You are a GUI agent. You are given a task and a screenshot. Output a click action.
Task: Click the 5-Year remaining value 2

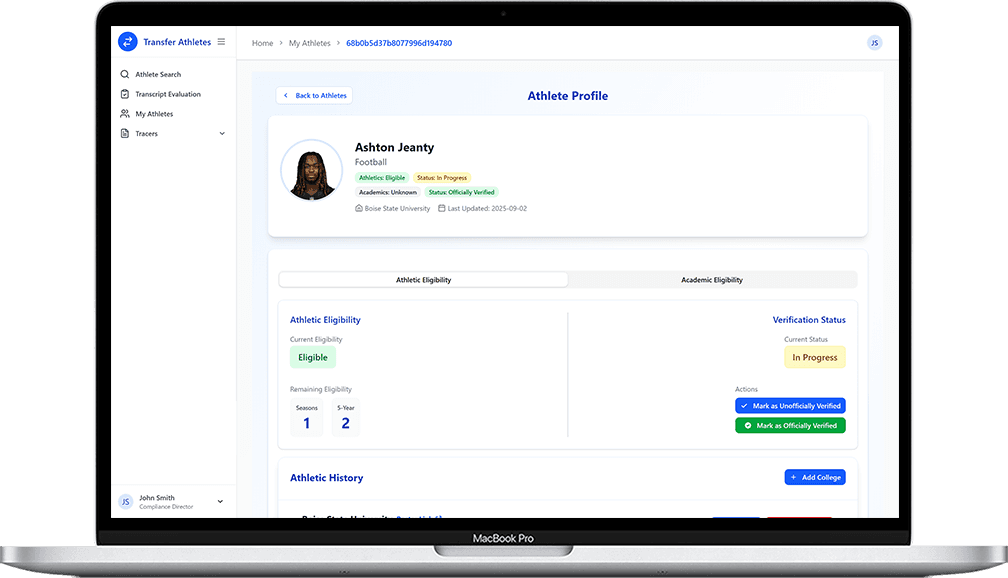pyautogui.click(x=346, y=423)
